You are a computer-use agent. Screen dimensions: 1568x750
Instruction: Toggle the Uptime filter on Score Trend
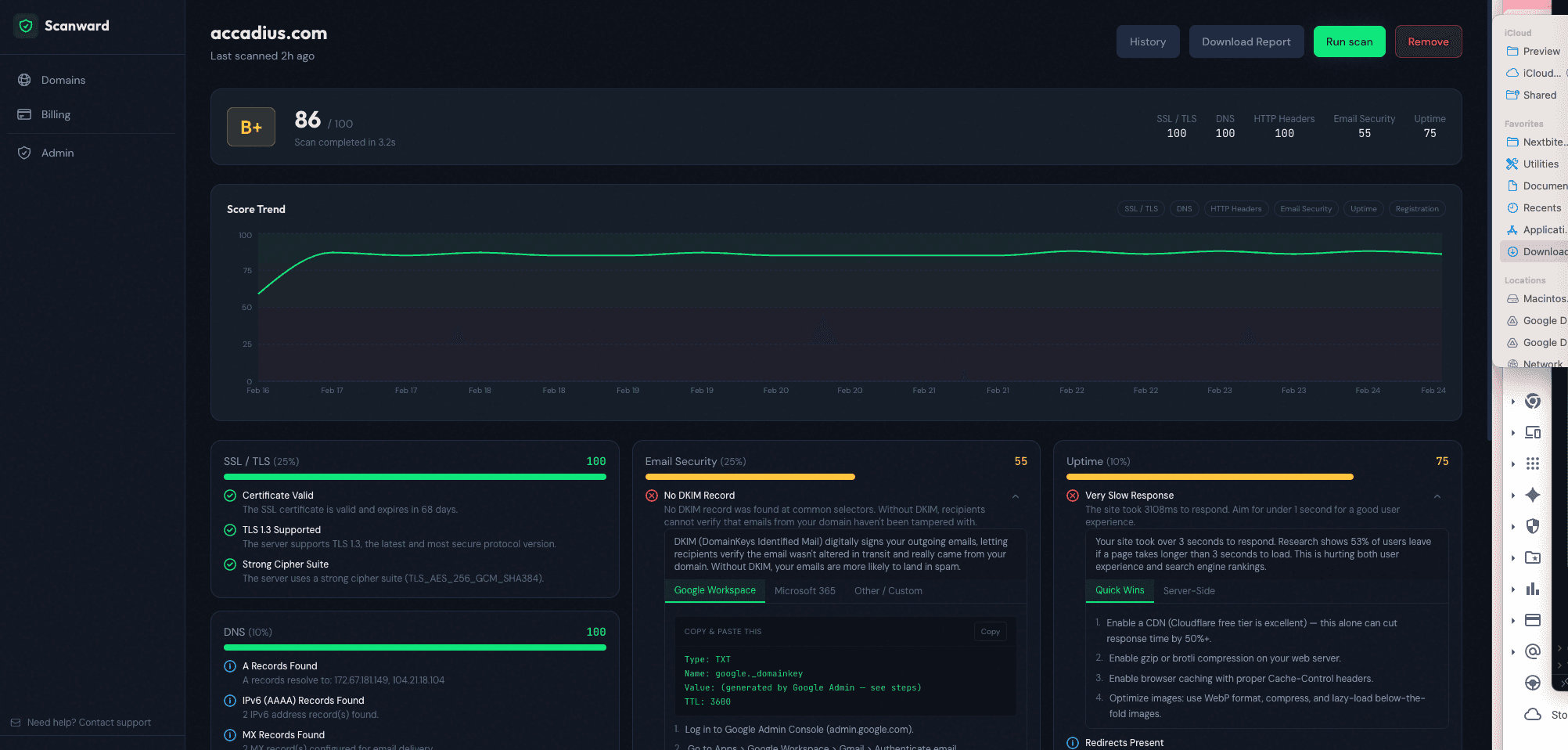[x=1363, y=209]
